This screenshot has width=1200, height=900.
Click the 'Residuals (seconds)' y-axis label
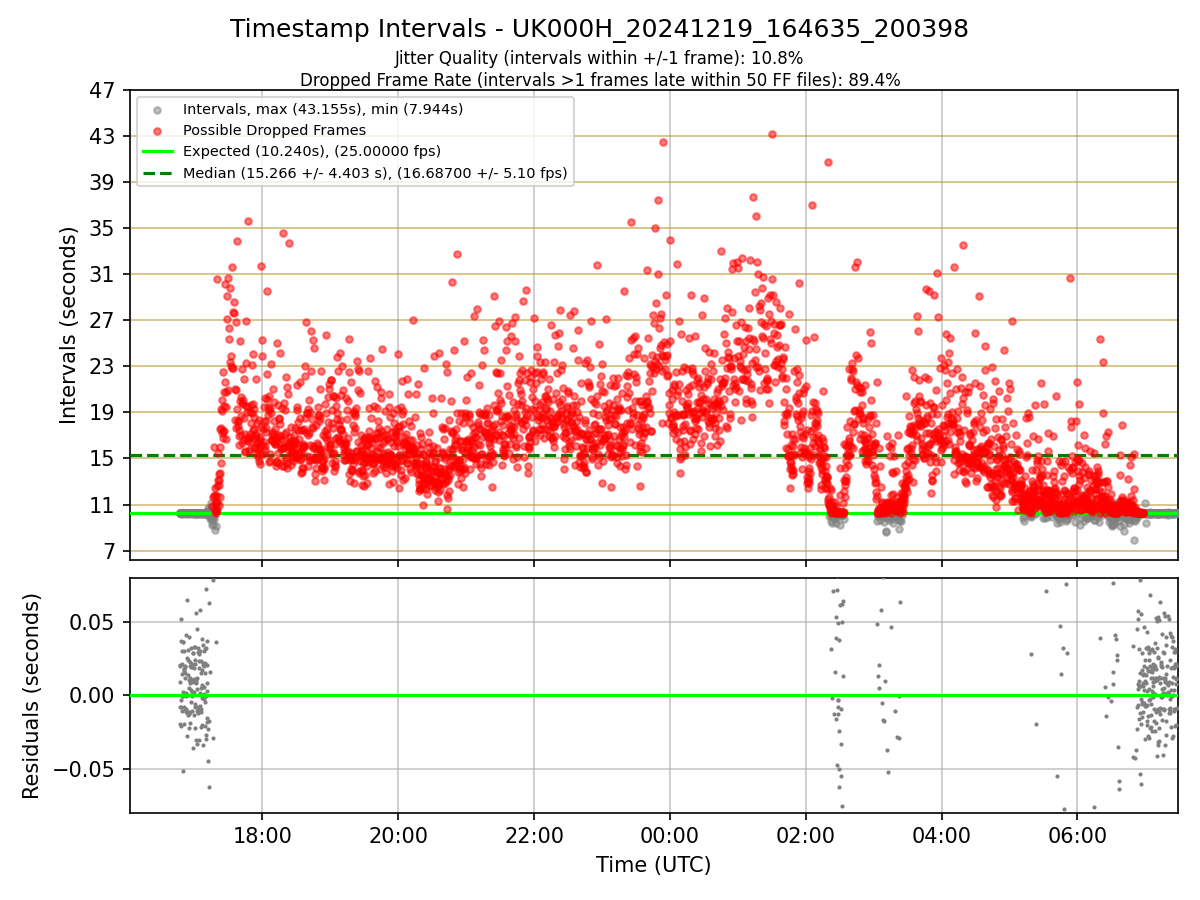pos(31,696)
